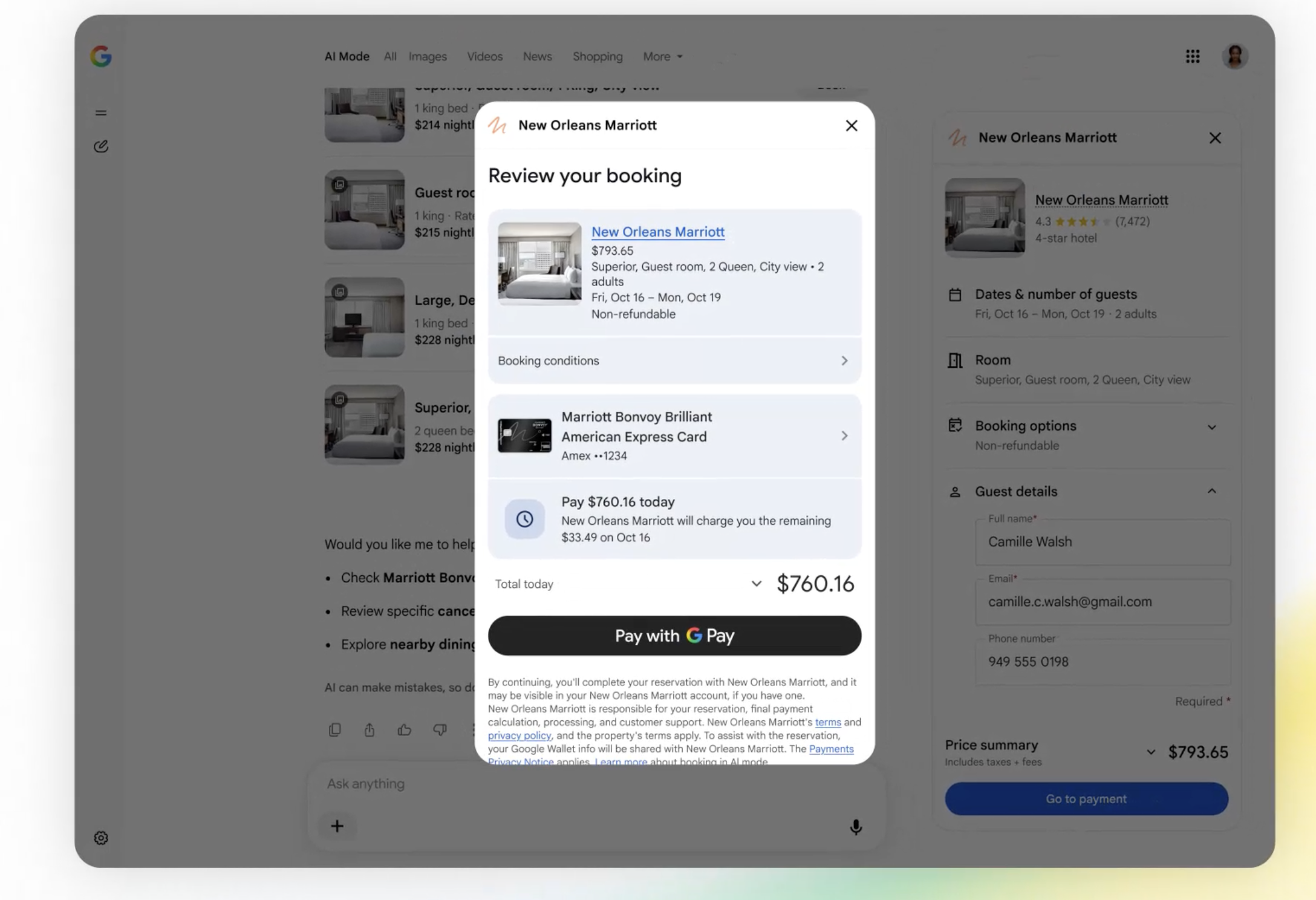Screen dimensions: 1316x900
Task: Click the Full name input field
Action: click(x=1103, y=542)
